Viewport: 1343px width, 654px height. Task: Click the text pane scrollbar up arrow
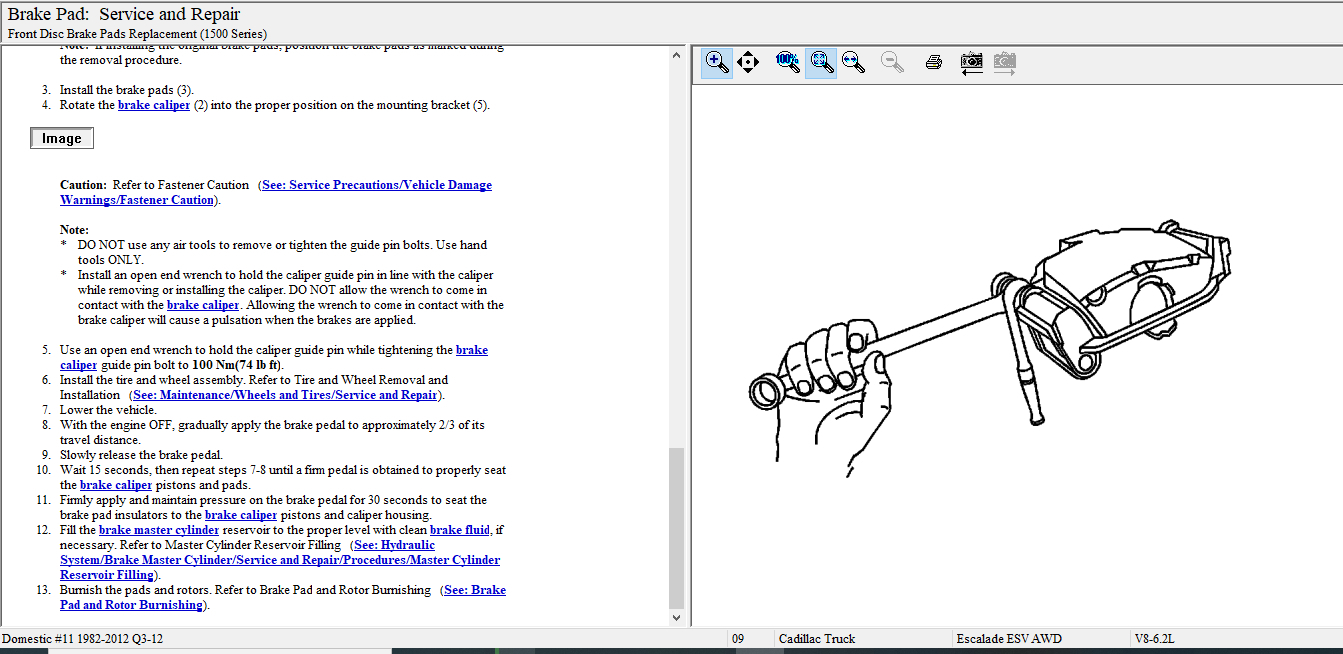677,54
